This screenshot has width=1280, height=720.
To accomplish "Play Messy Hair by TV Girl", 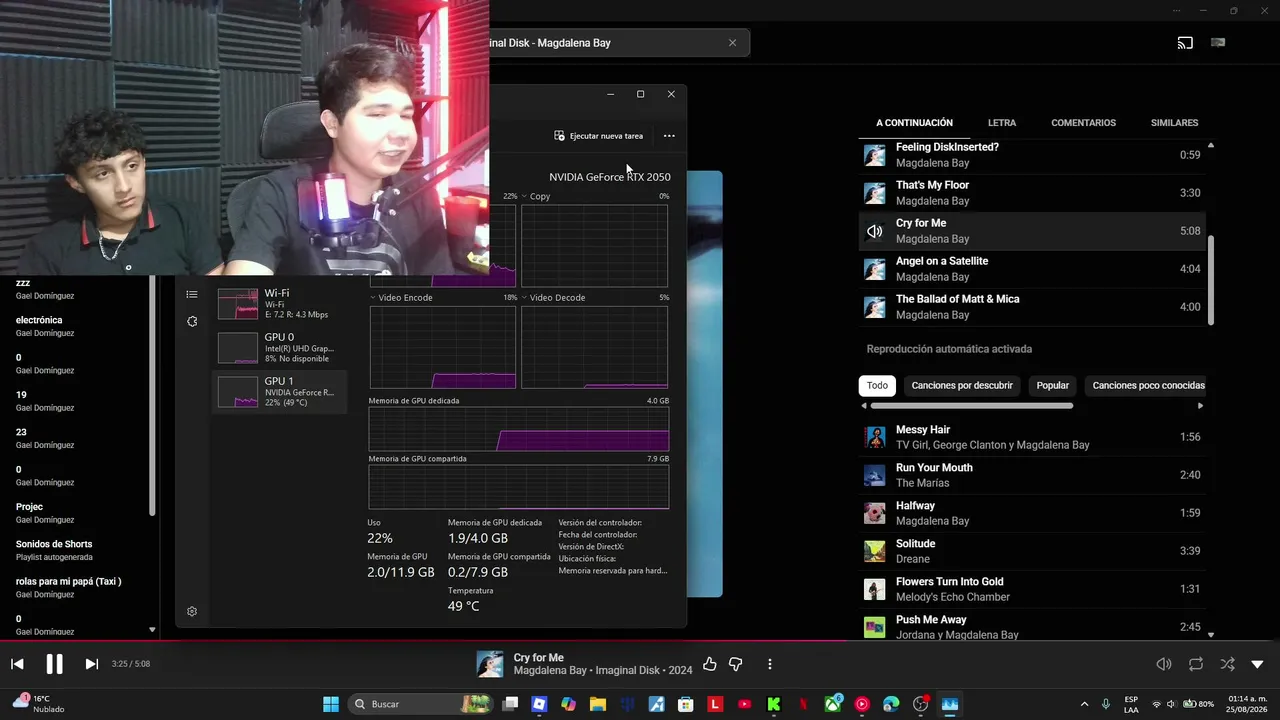I will (1032, 437).
